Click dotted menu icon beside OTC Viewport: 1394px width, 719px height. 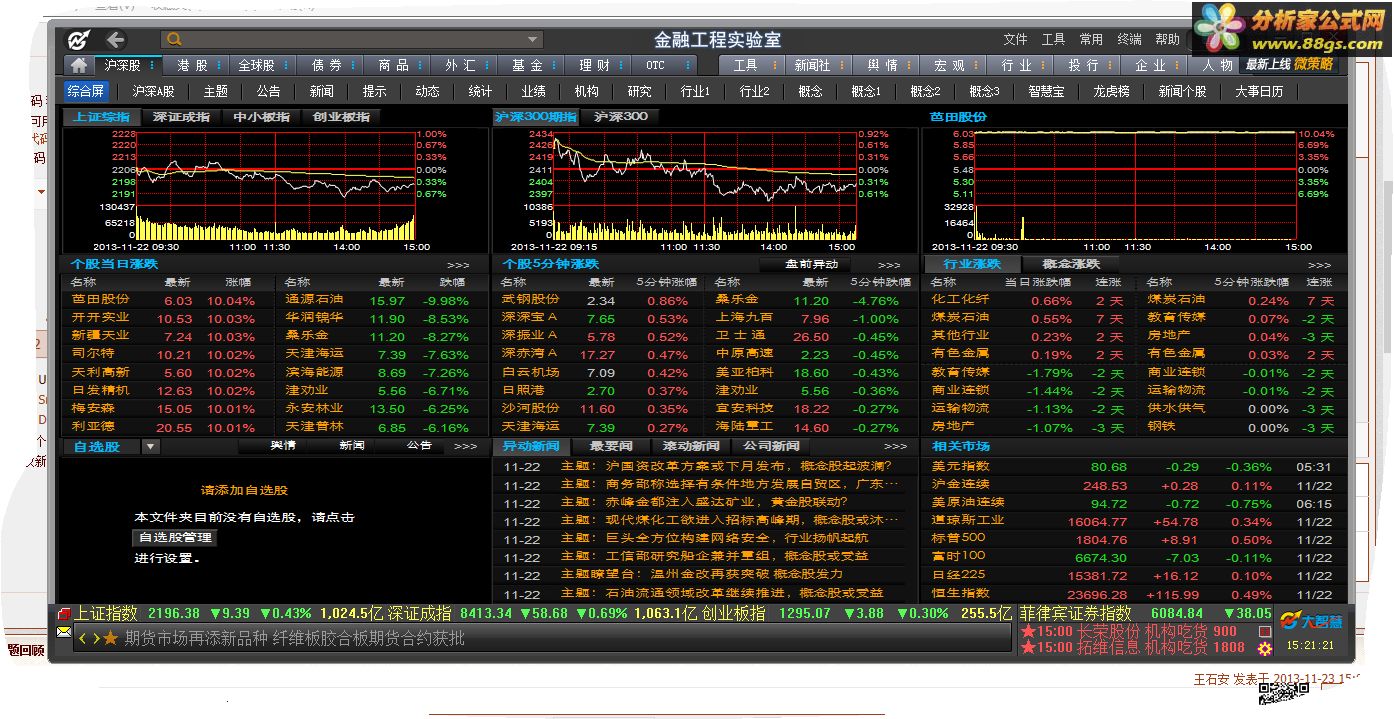(689, 65)
